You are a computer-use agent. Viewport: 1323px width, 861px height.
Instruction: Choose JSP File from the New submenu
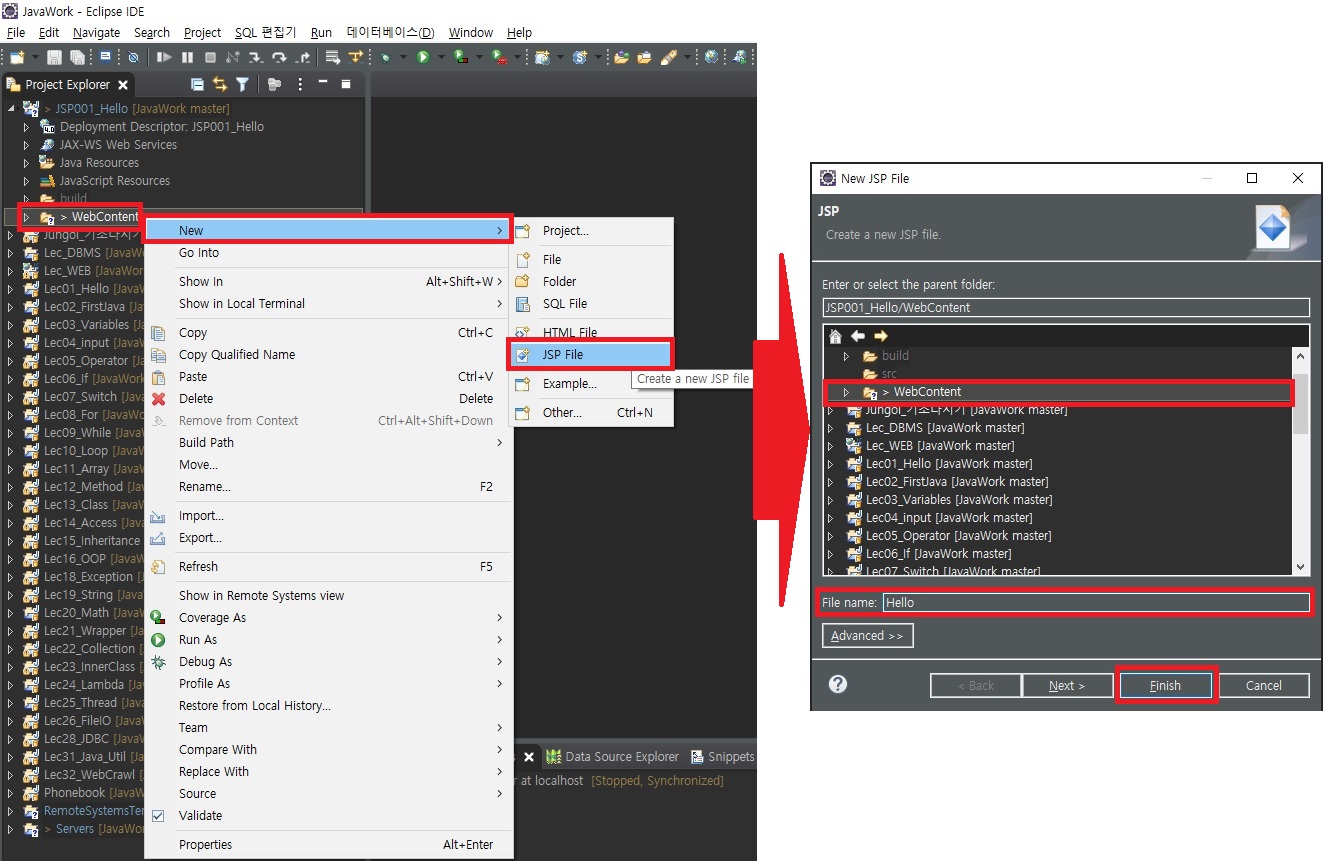tap(591, 355)
